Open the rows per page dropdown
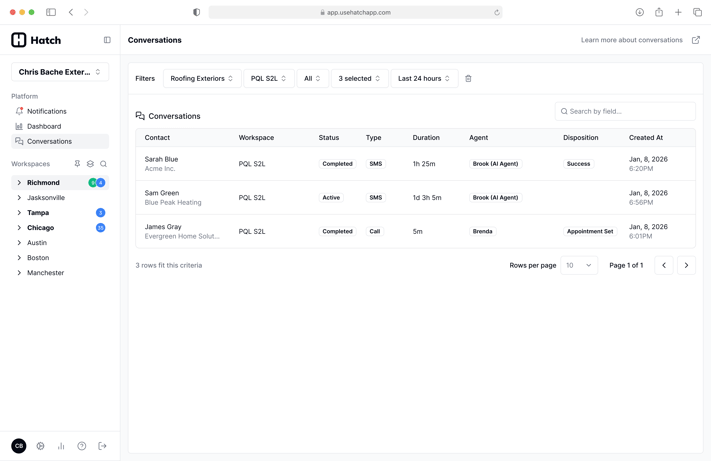This screenshot has width=711, height=461. 579,265
